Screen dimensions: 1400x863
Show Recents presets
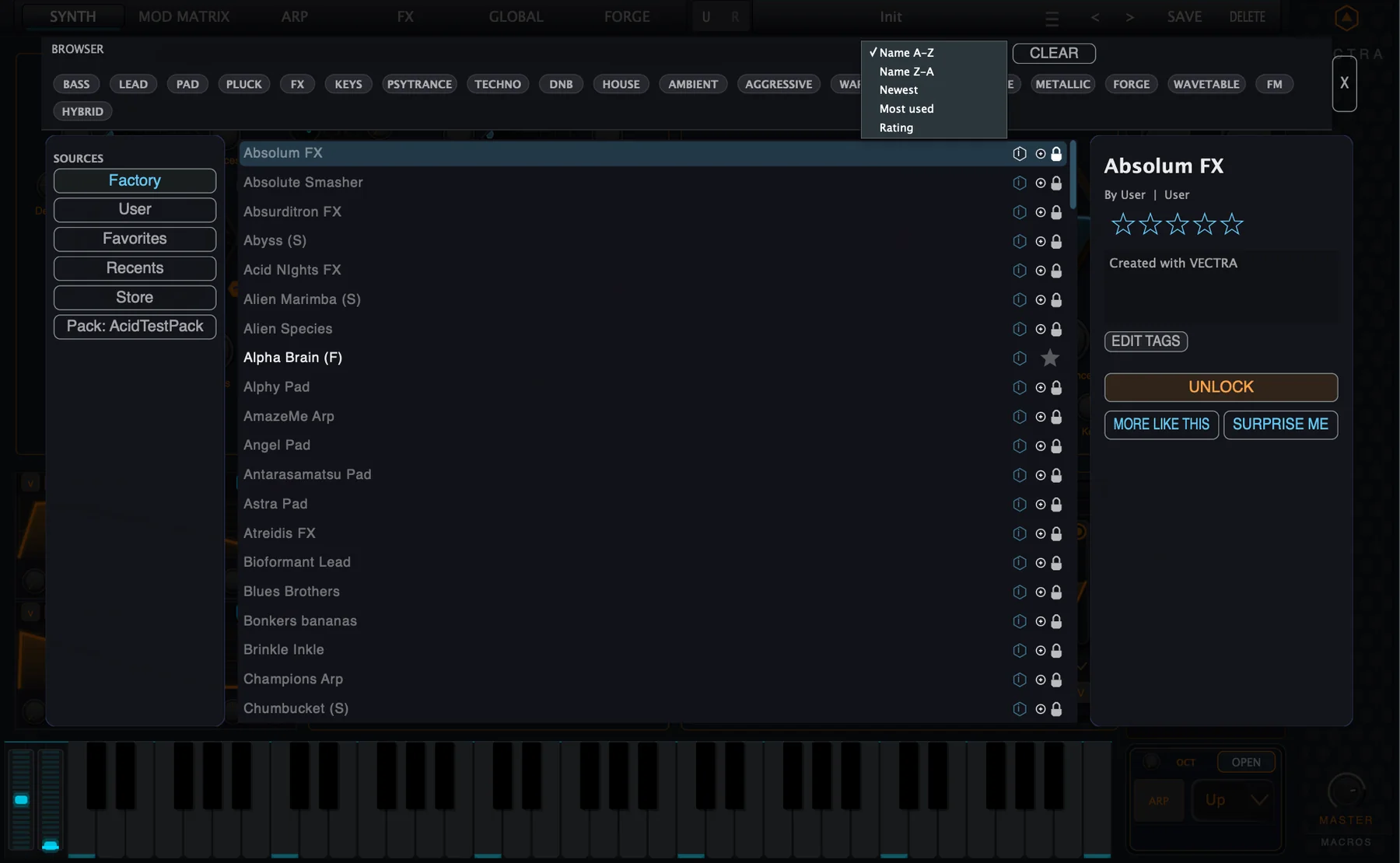(x=135, y=268)
